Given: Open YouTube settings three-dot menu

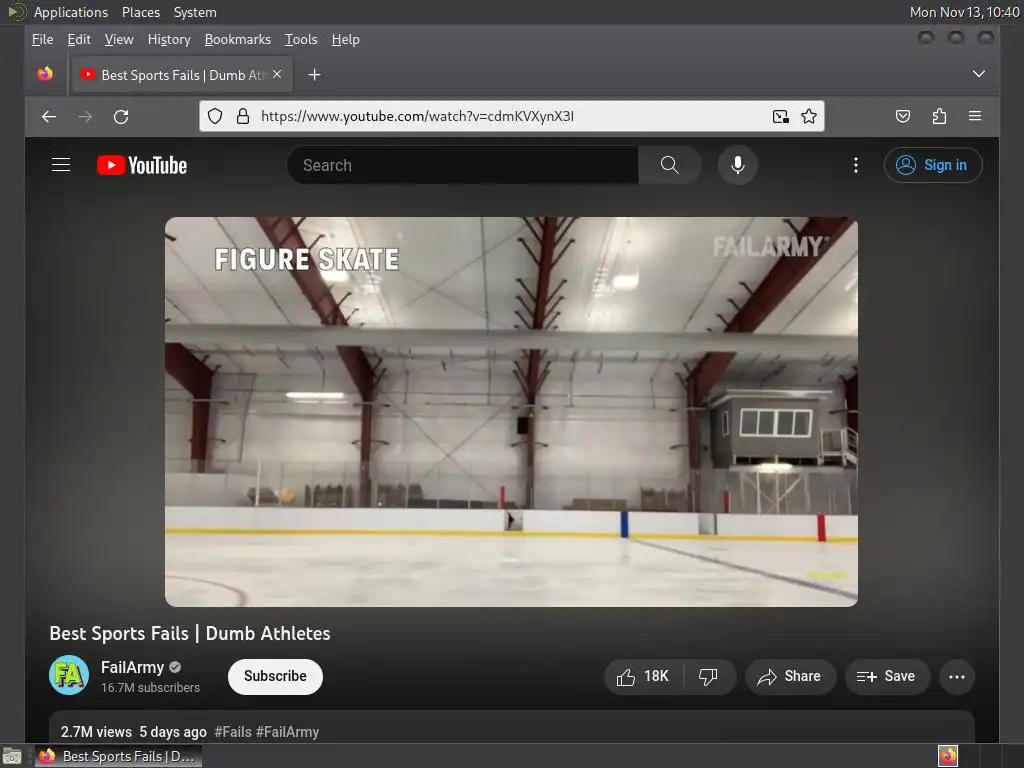Looking at the screenshot, I should [856, 165].
